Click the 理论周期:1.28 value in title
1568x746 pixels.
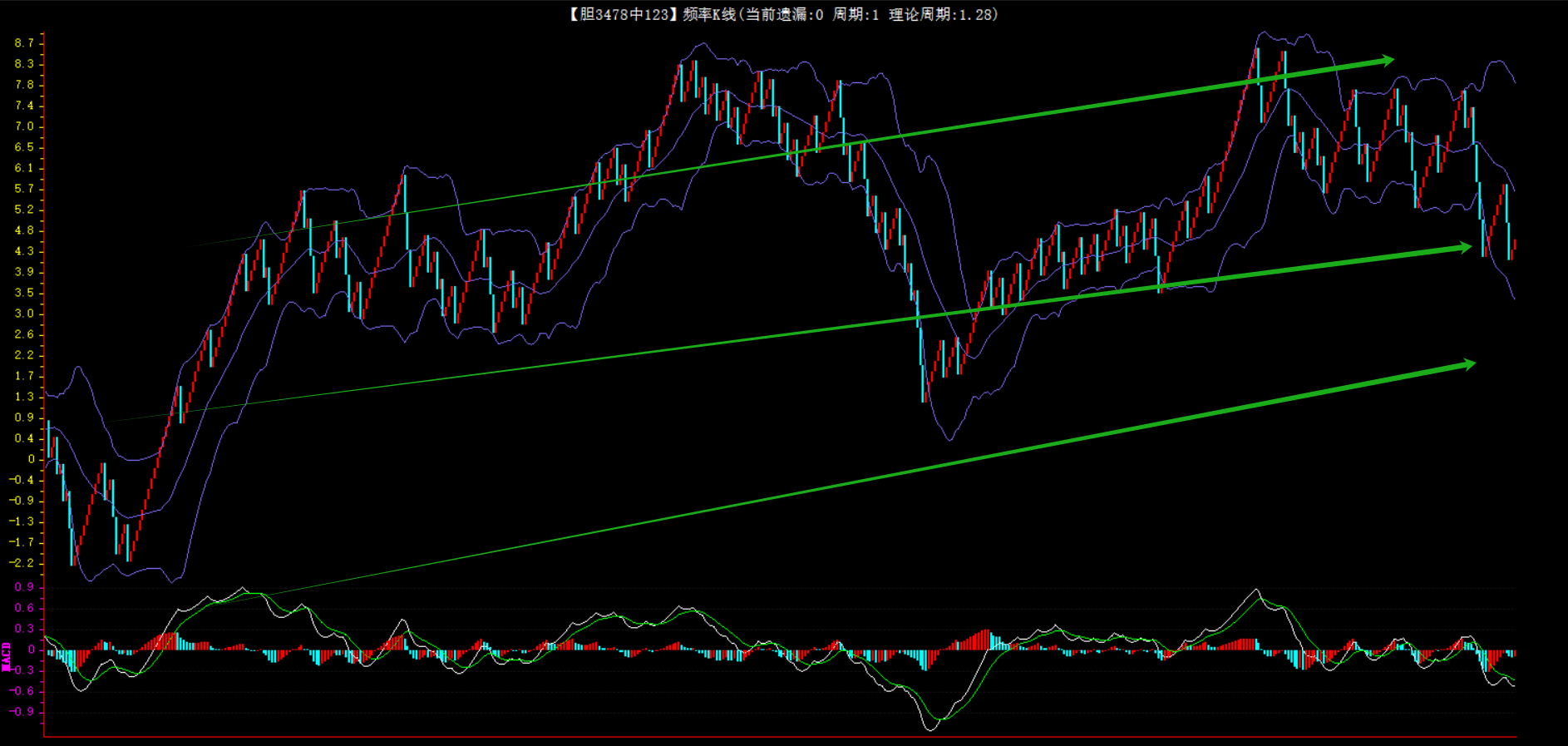tap(942, 14)
